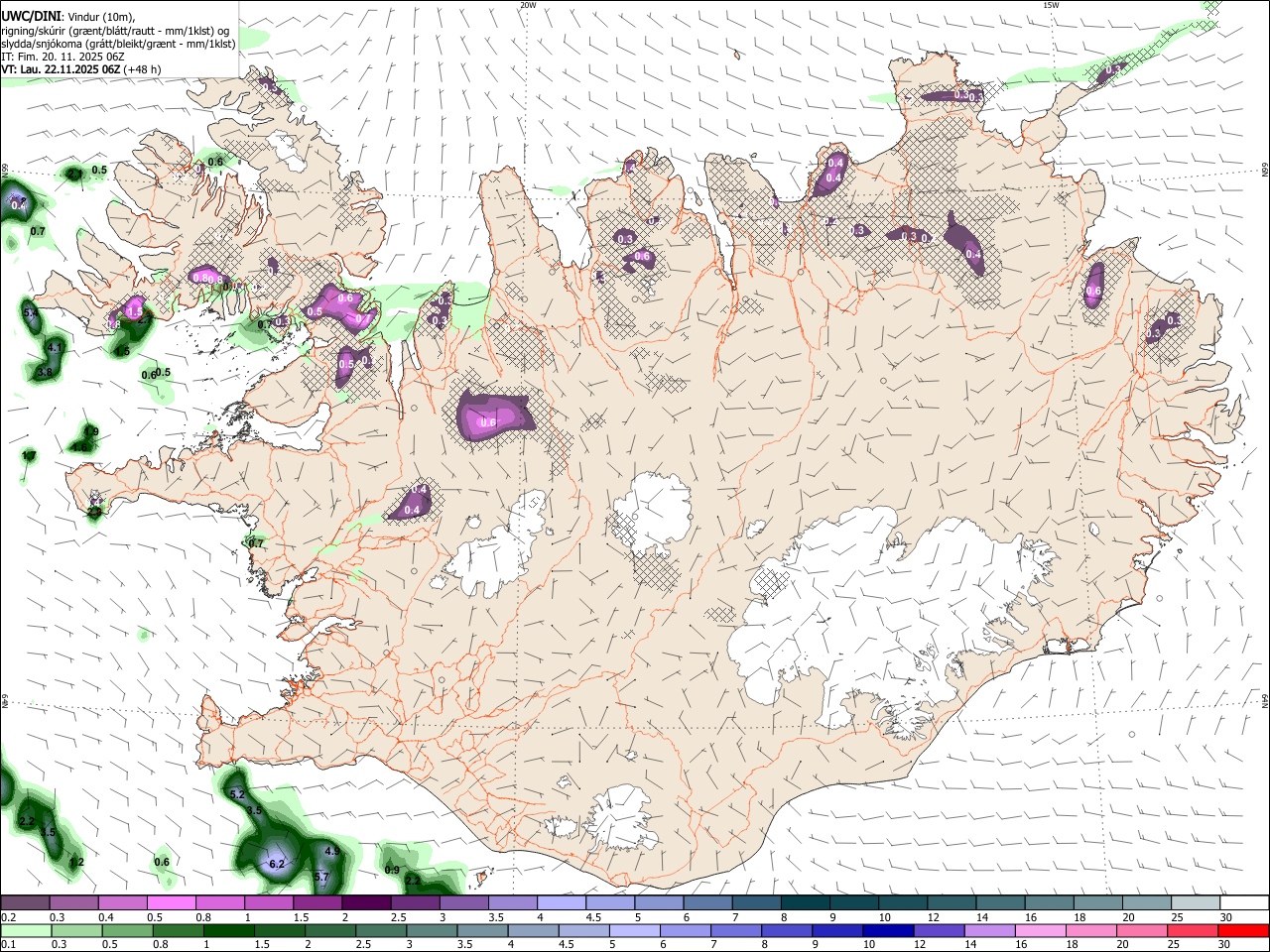The height and width of the screenshot is (952, 1270).
Task: Select the '0.2' label in the upper legend
Action: click(x=8, y=917)
